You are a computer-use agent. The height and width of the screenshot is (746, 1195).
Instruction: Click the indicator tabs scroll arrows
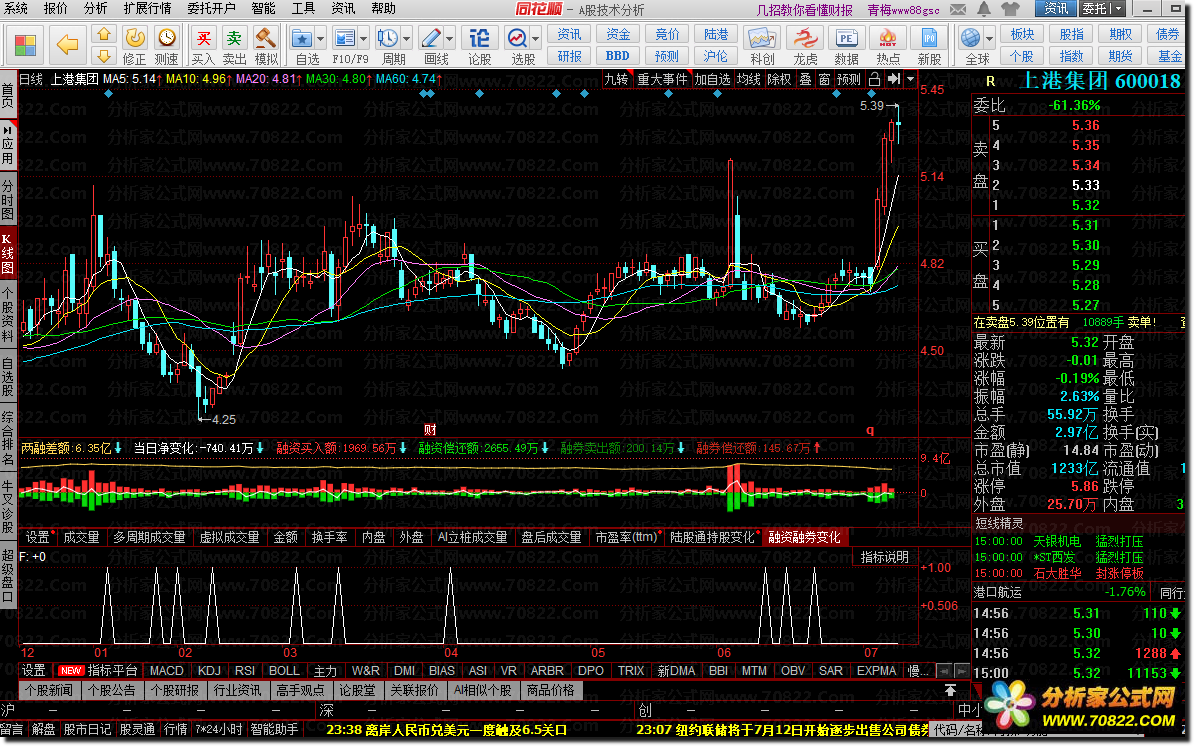(953, 671)
